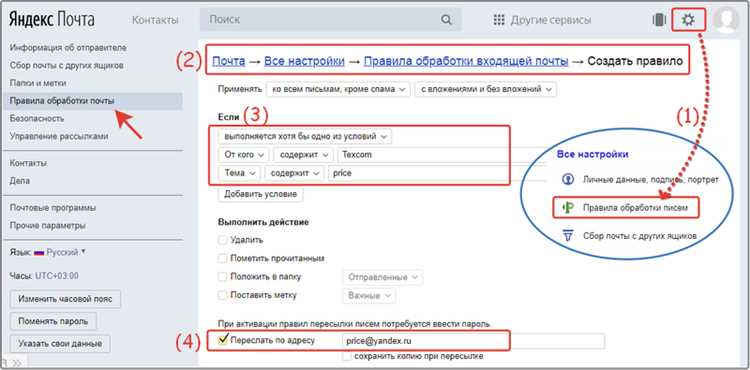
Task: Click the green Правила обработки писем icon
Action: pos(568,207)
